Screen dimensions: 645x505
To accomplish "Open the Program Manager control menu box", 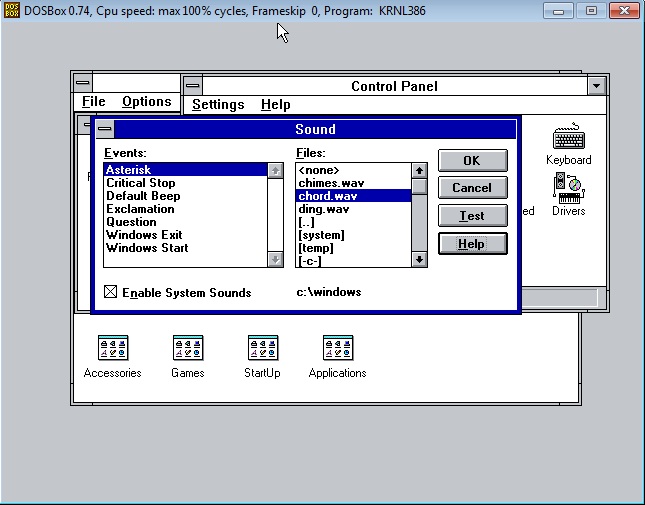I will tap(83, 83).
